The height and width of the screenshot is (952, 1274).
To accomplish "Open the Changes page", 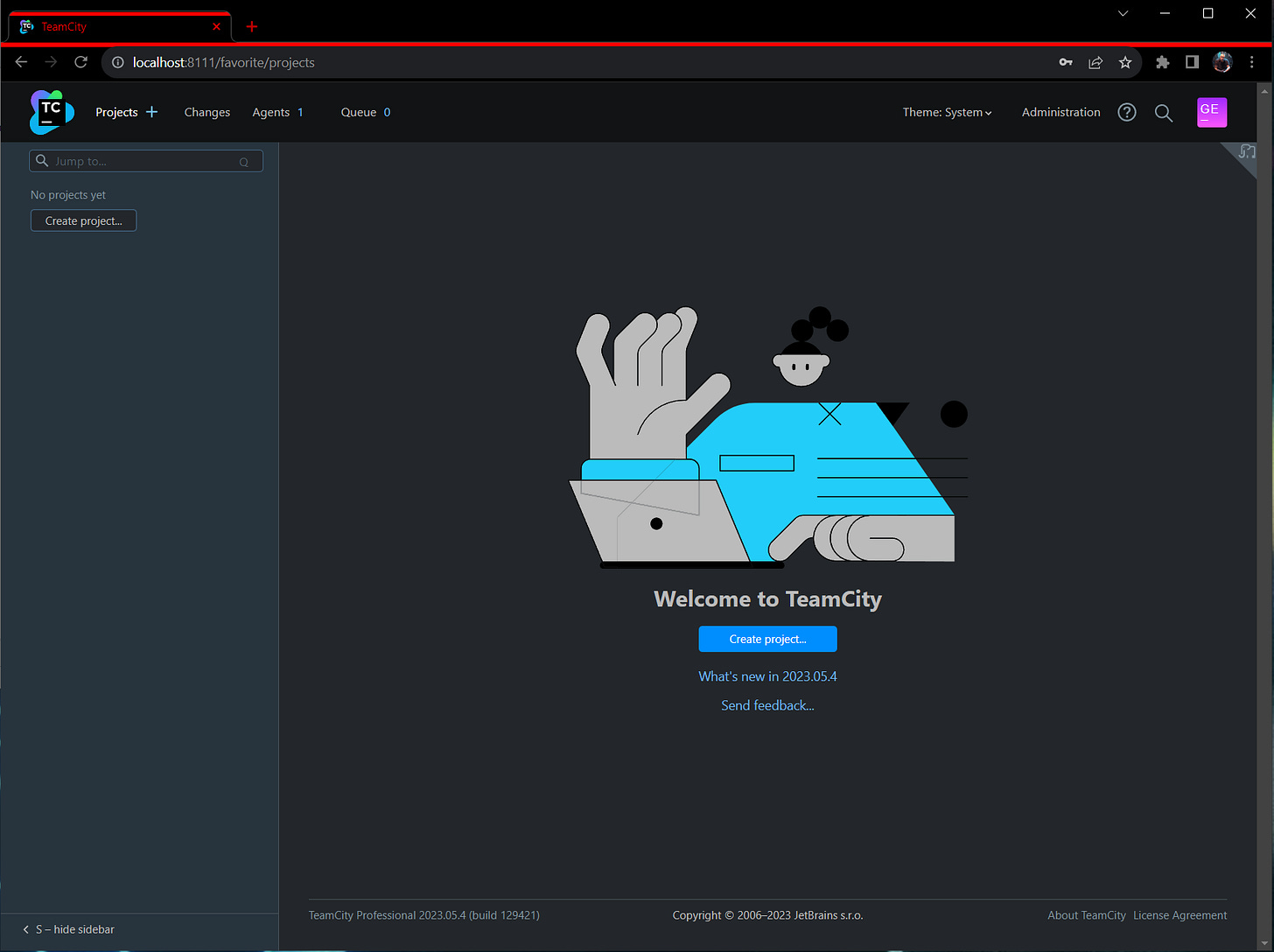I will click(x=207, y=112).
